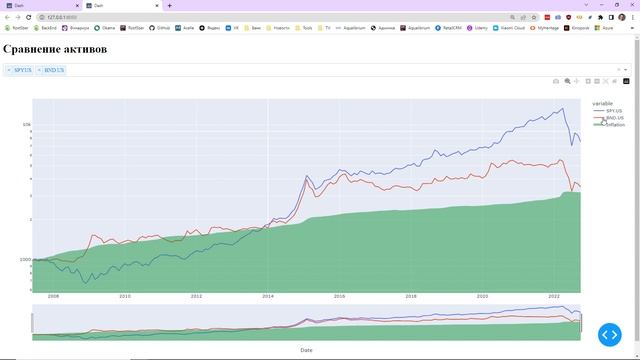Image resolution: width=640 pixels, height=360 pixels.
Task: Open a new browser tab
Action: (x=169, y=6)
